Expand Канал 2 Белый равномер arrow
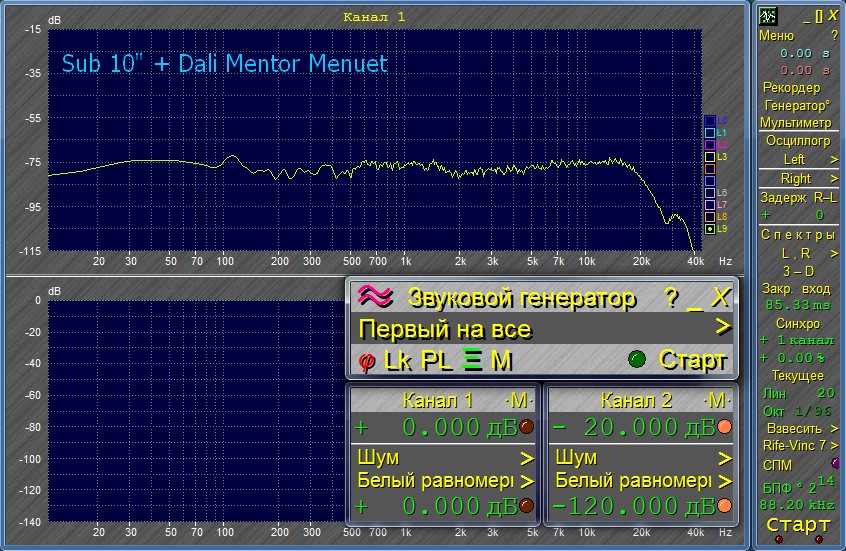The width and height of the screenshot is (846, 551). (x=725, y=481)
